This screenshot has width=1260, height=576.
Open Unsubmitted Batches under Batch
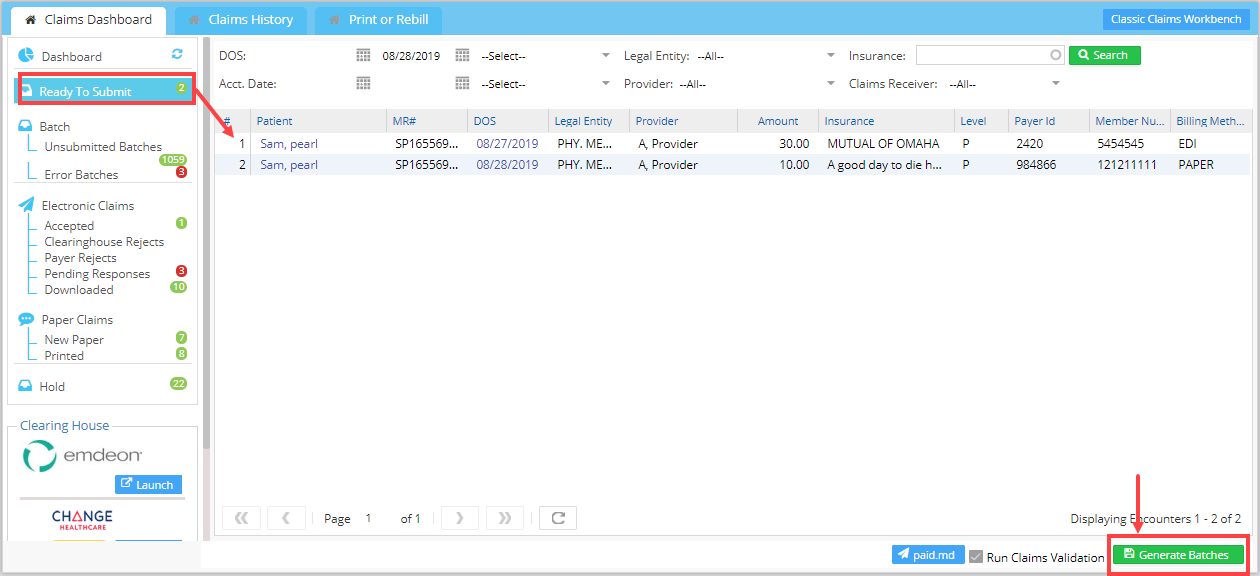102,147
